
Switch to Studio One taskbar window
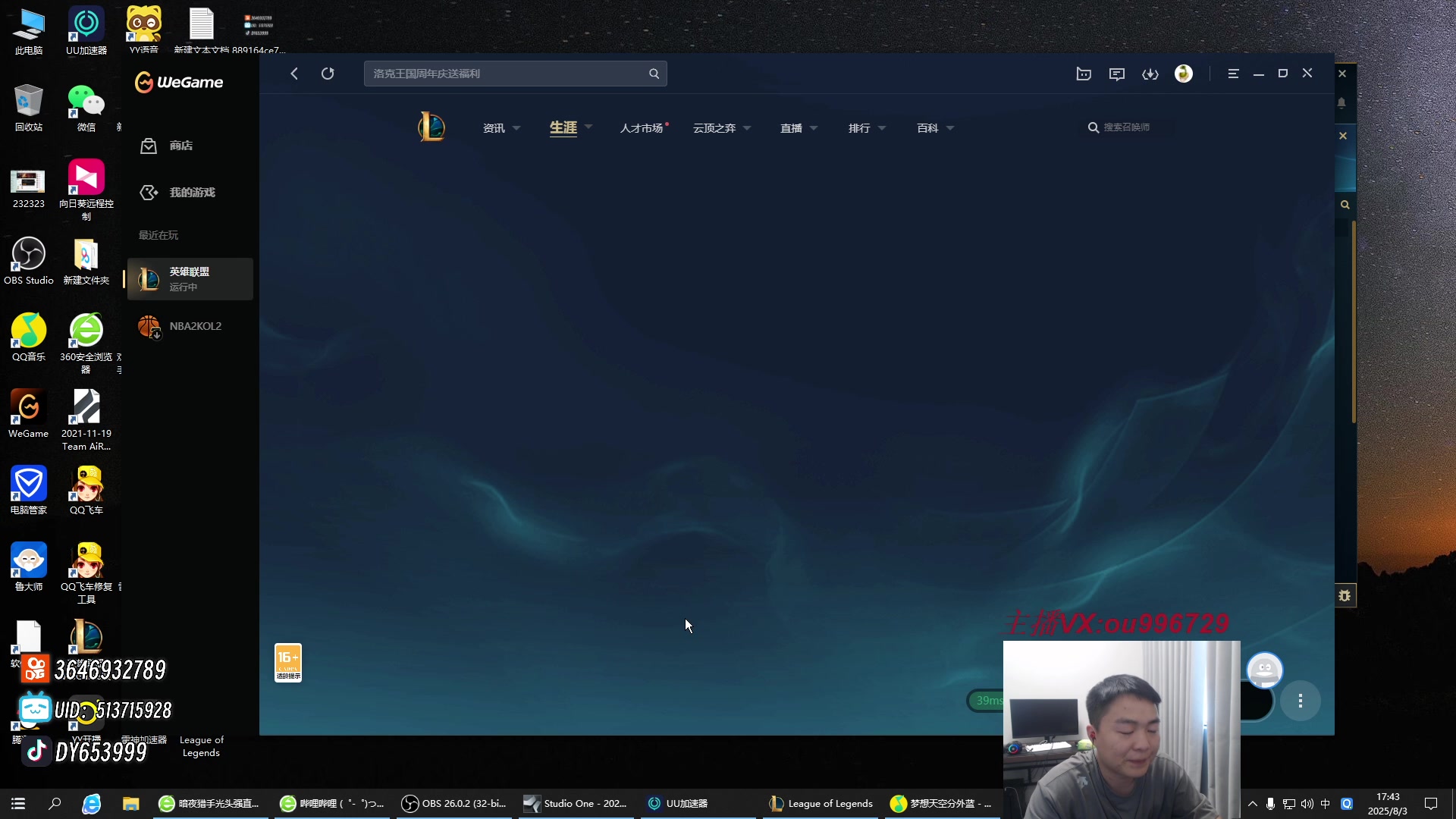576,804
